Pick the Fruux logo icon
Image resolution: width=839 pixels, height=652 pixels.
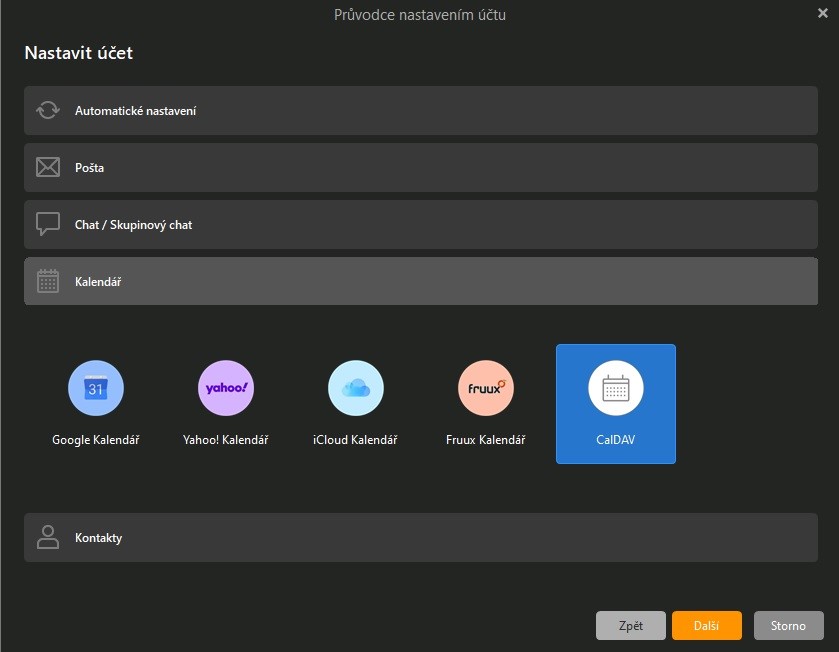[486, 388]
